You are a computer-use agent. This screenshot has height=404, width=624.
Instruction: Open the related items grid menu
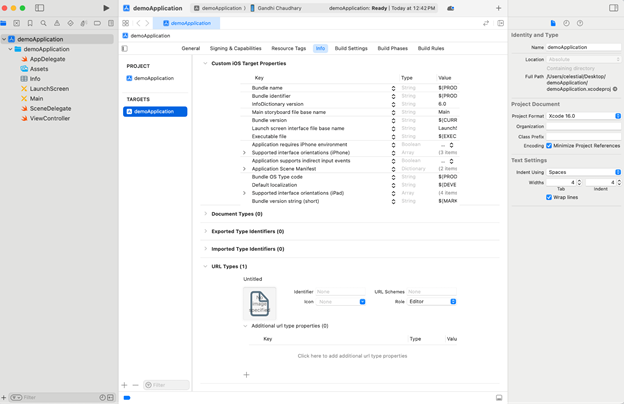point(126,23)
